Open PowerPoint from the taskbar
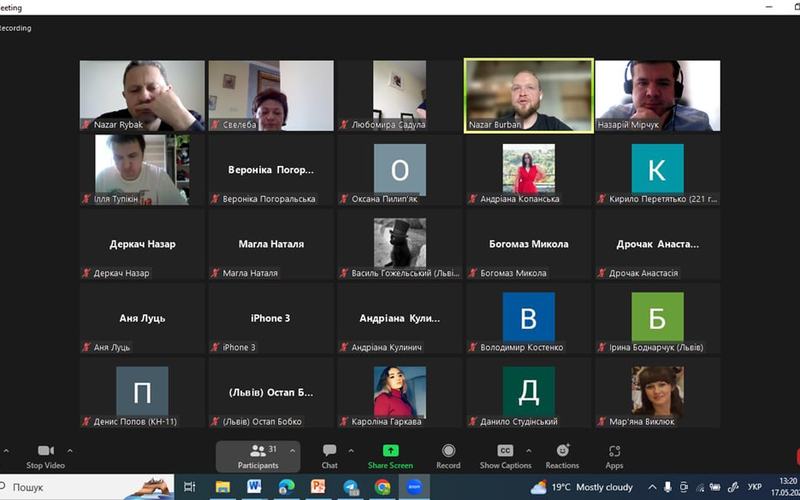Image resolution: width=800 pixels, height=500 pixels. (x=318, y=487)
